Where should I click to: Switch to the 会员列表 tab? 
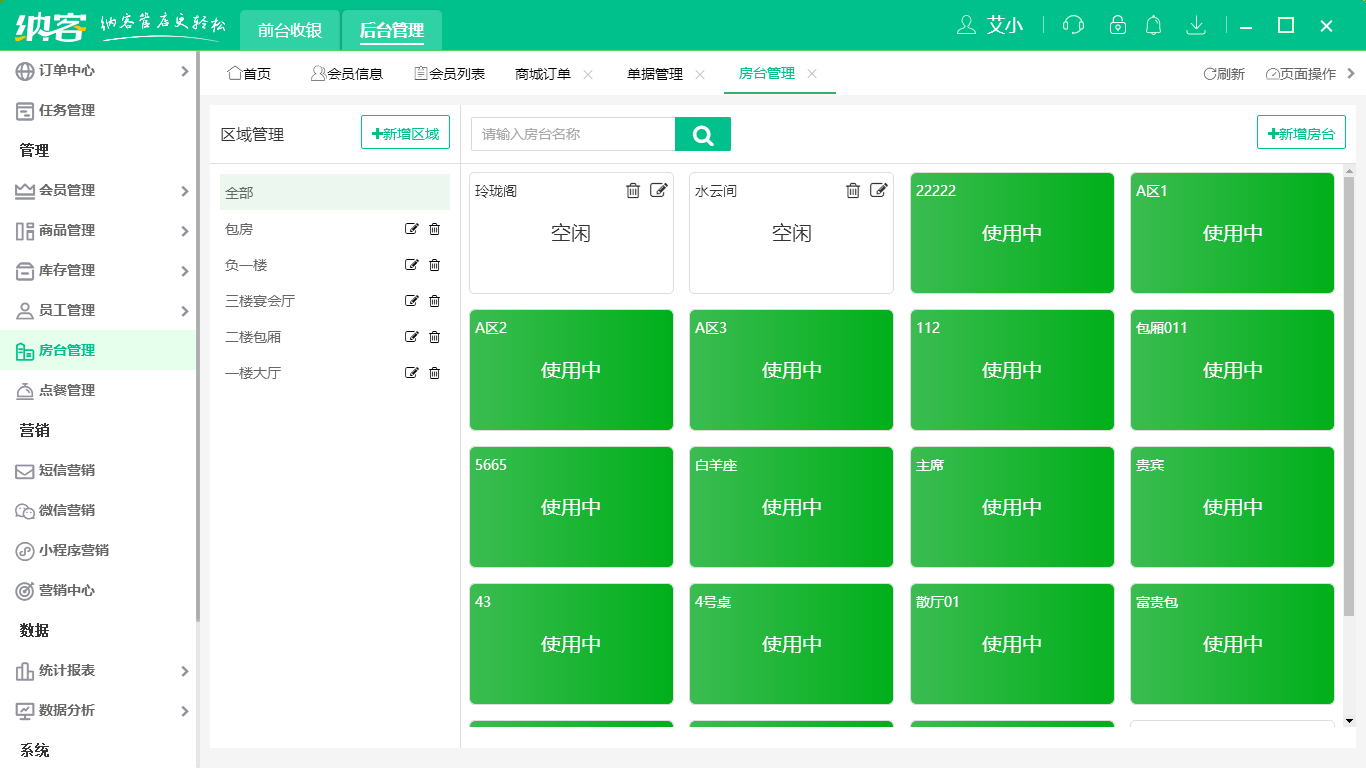(x=450, y=74)
